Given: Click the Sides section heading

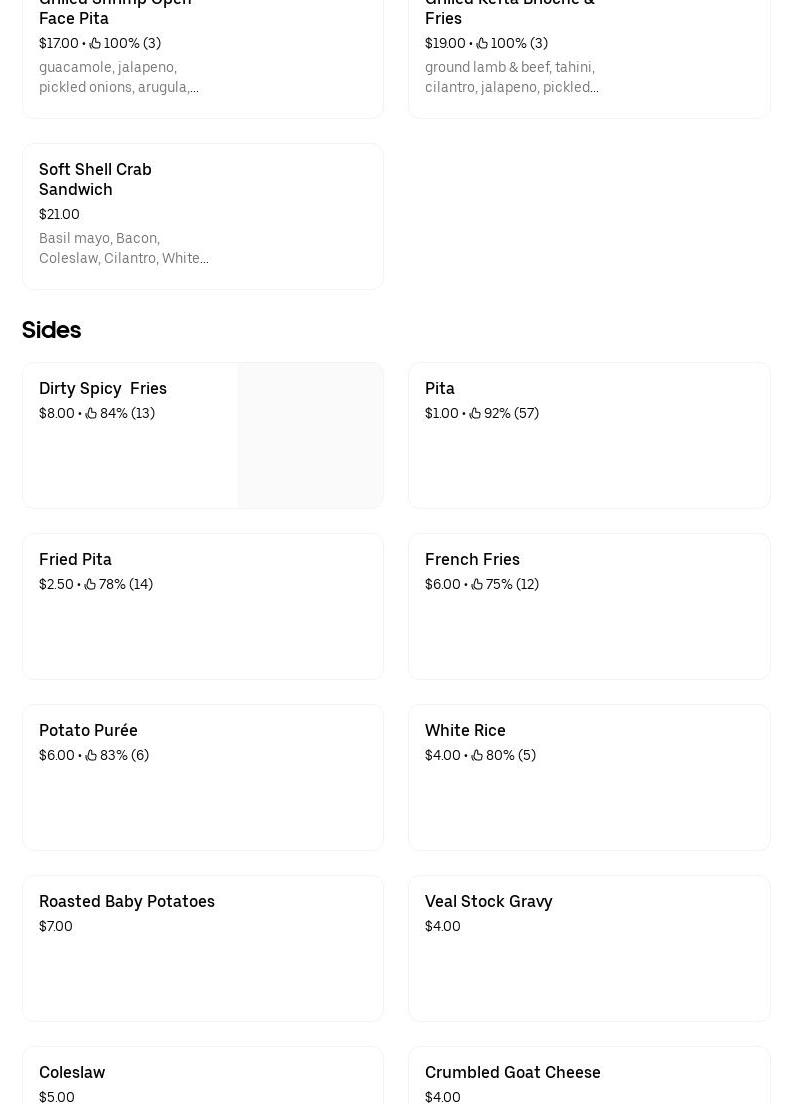Looking at the screenshot, I should (x=52, y=330).
